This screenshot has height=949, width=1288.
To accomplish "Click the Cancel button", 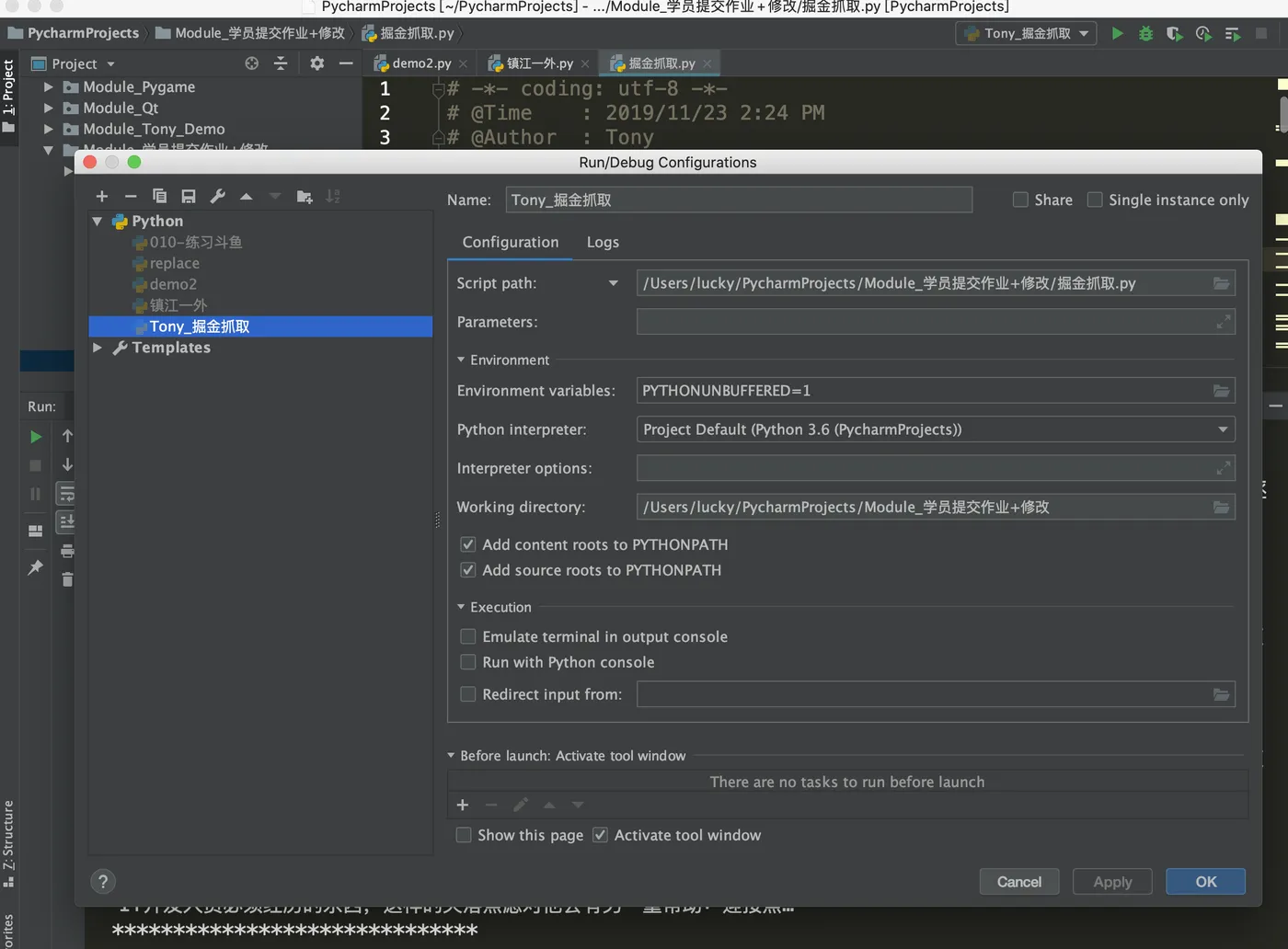I will [x=1019, y=882].
